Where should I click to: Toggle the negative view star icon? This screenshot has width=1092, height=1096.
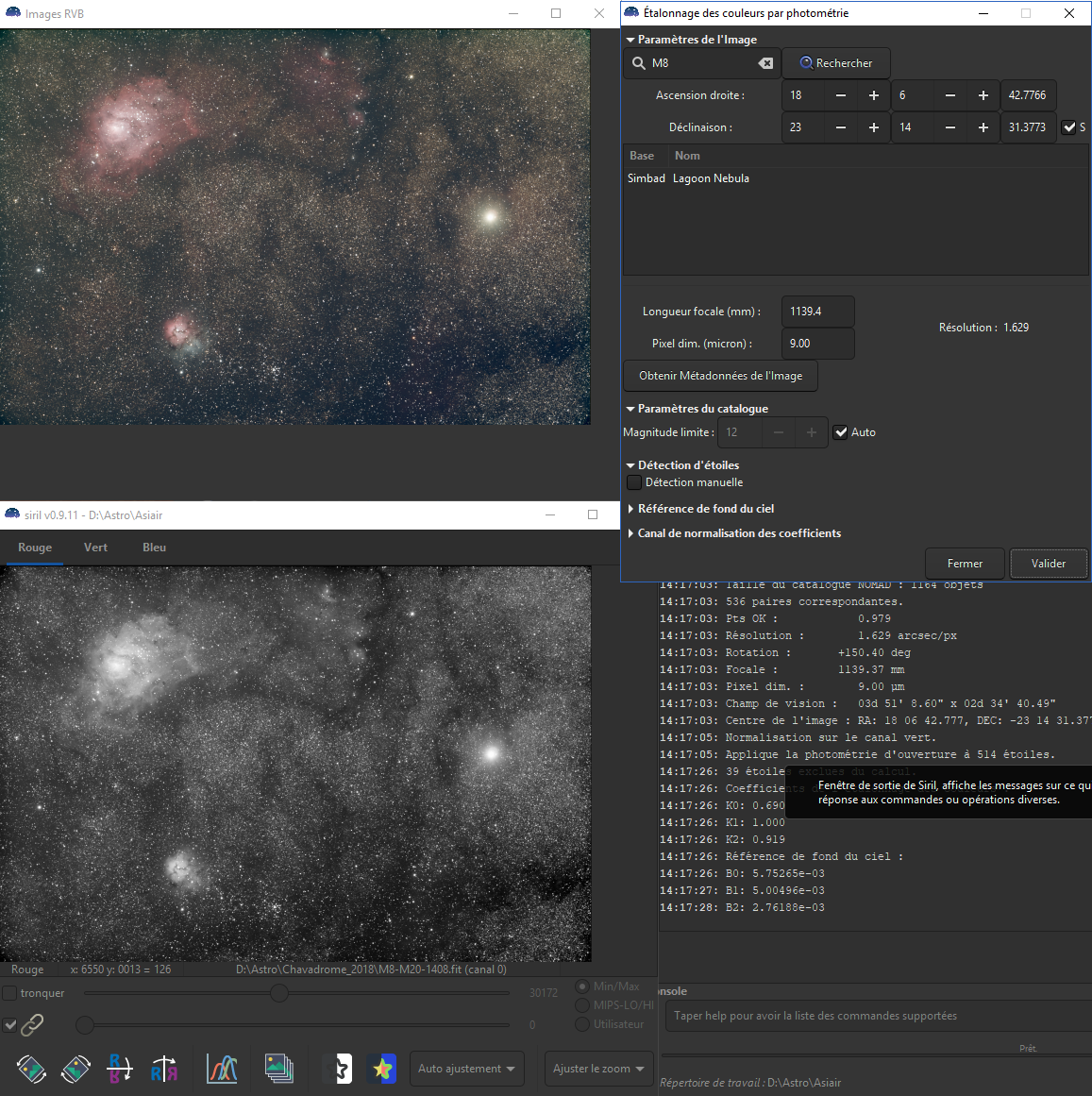pos(338,1069)
